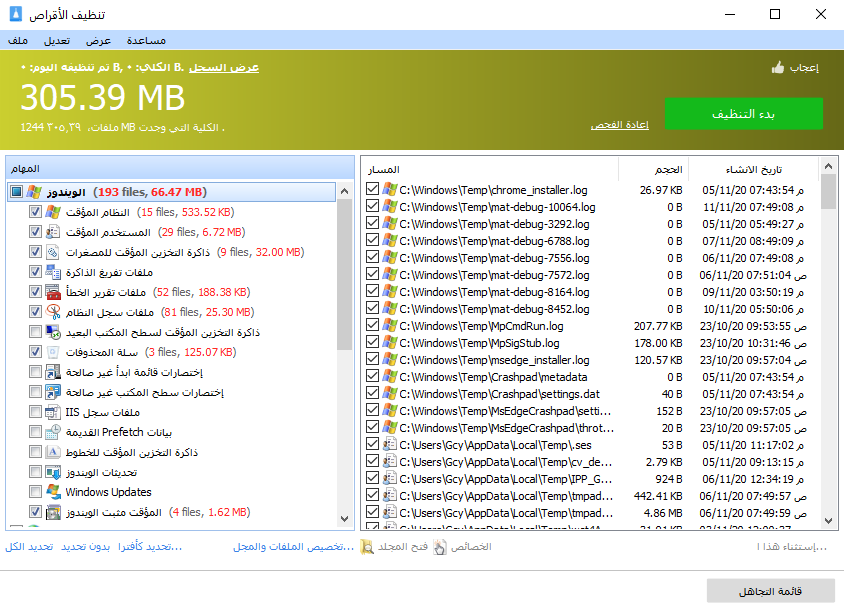This screenshot has width=844, height=611.
Task: Toggle the الويندوز group checkbox
Action: click(17, 192)
